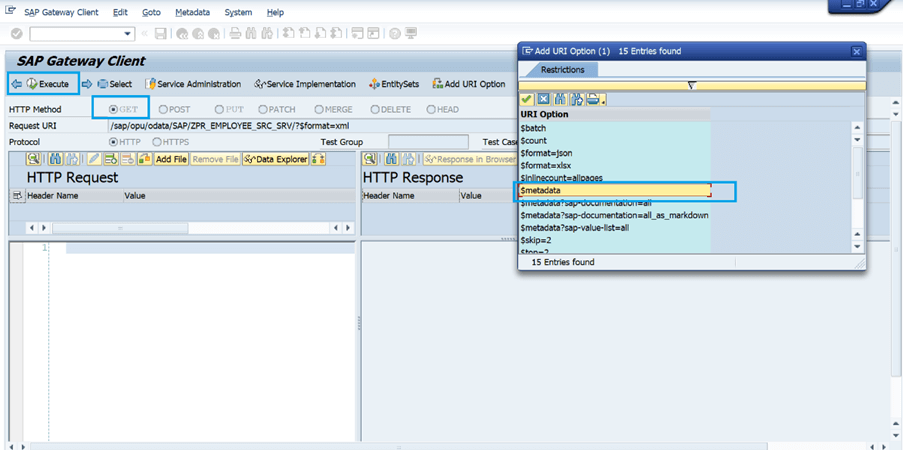Click Find Next in HTTP Response toolbar

click(x=408, y=158)
